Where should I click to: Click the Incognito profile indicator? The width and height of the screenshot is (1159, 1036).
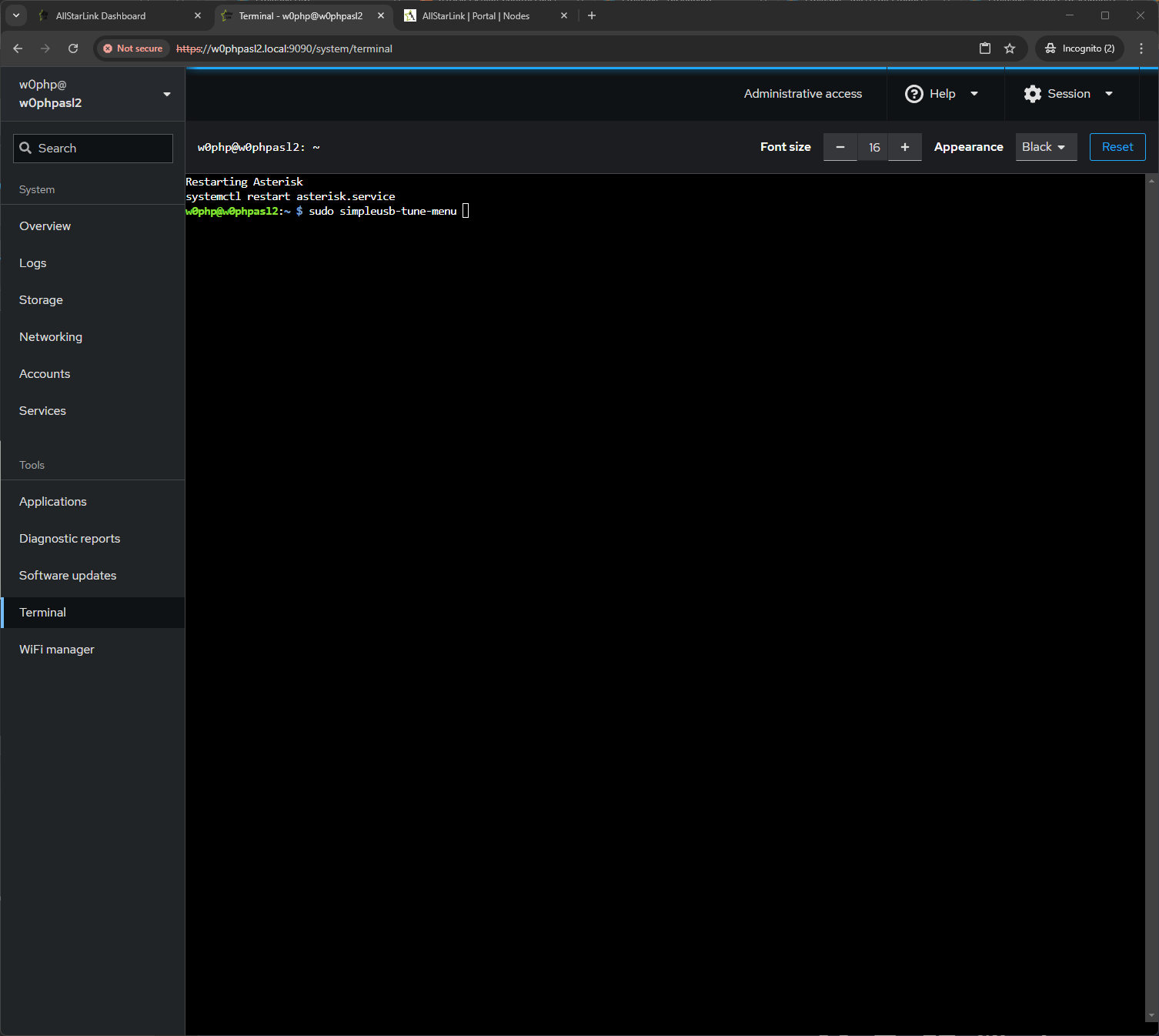coord(1080,48)
